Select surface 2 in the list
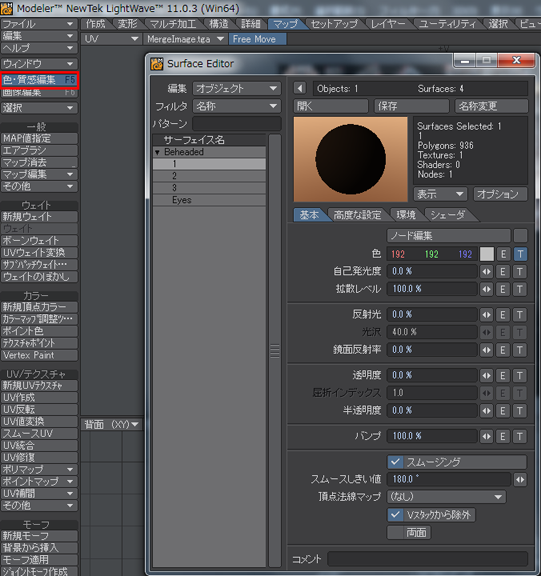 (x=209, y=176)
